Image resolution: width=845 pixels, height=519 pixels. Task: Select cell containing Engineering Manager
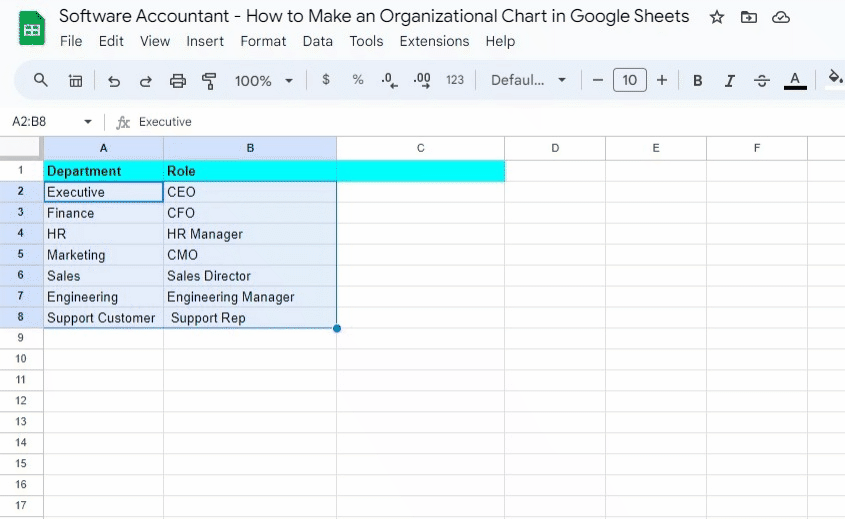pos(250,297)
